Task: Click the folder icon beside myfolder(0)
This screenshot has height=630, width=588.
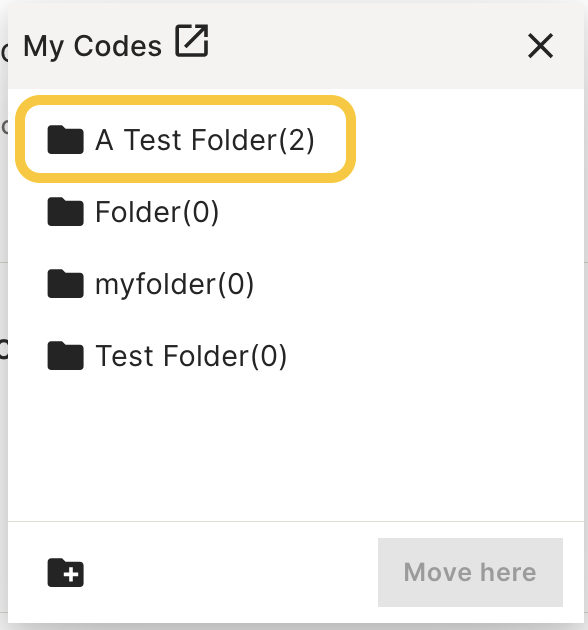Action: click(66, 284)
